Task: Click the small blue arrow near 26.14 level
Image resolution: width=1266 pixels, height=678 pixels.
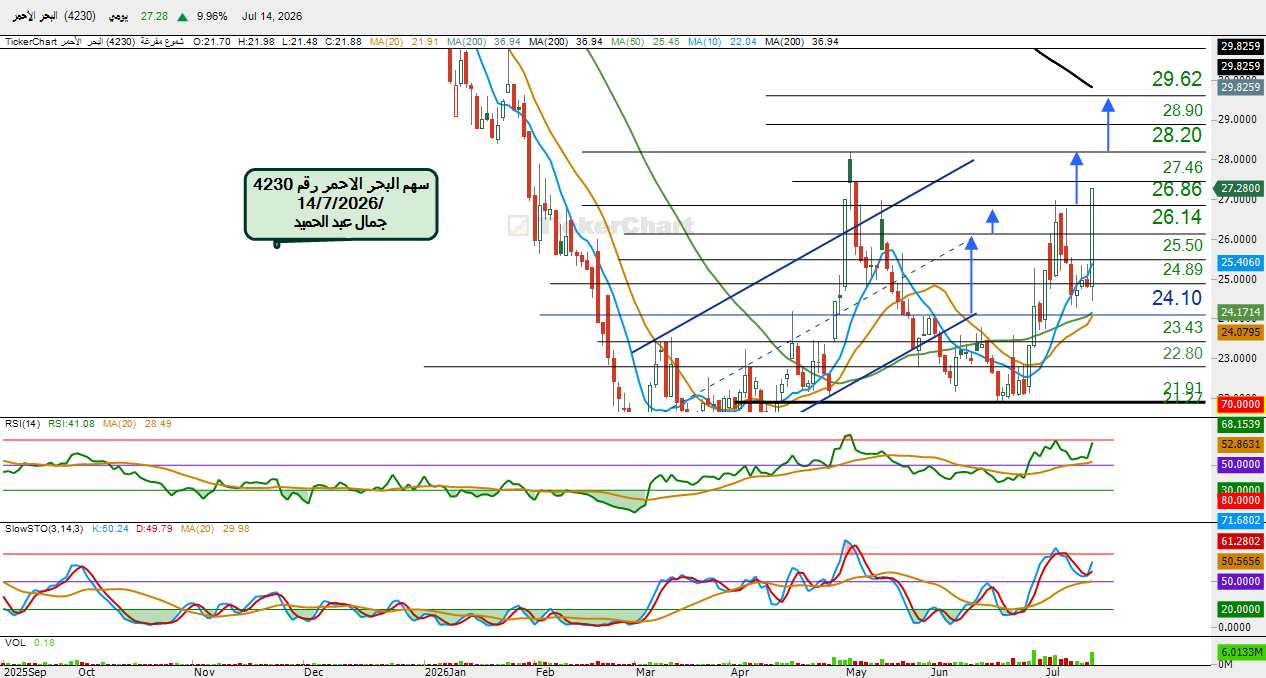Action: pyautogui.click(x=992, y=221)
